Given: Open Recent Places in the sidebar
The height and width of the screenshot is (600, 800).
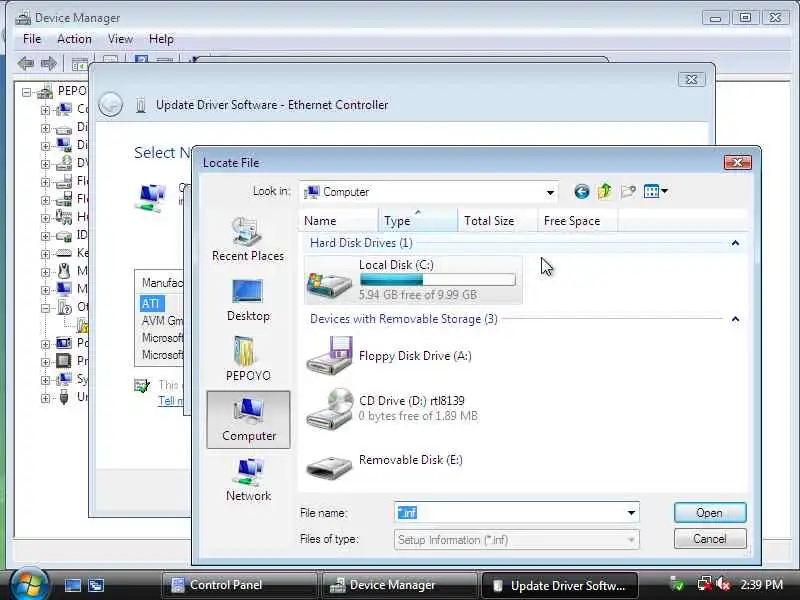Looking at the screenshot, I should tap(248, 239).
